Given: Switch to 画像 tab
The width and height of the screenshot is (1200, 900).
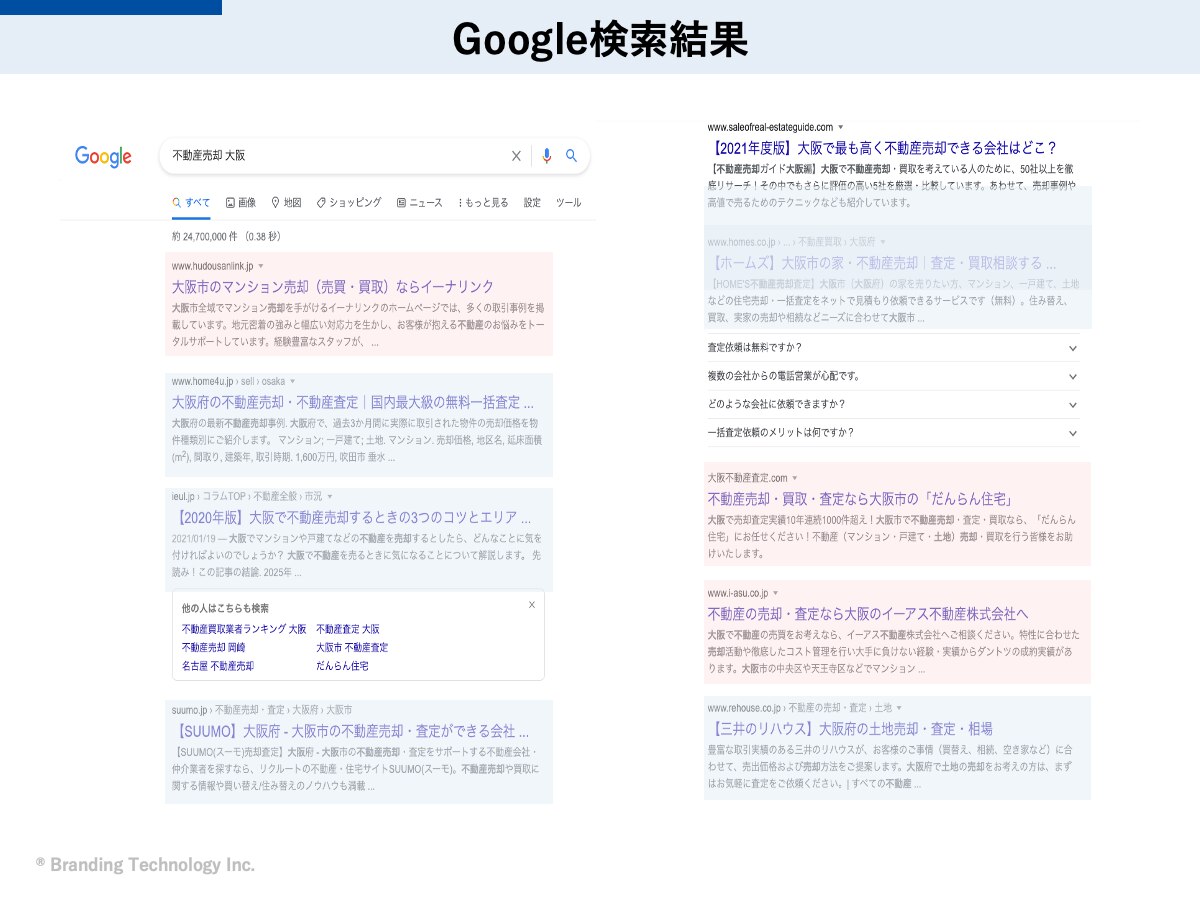Looking at the screenshot, I should coord(241,202).
